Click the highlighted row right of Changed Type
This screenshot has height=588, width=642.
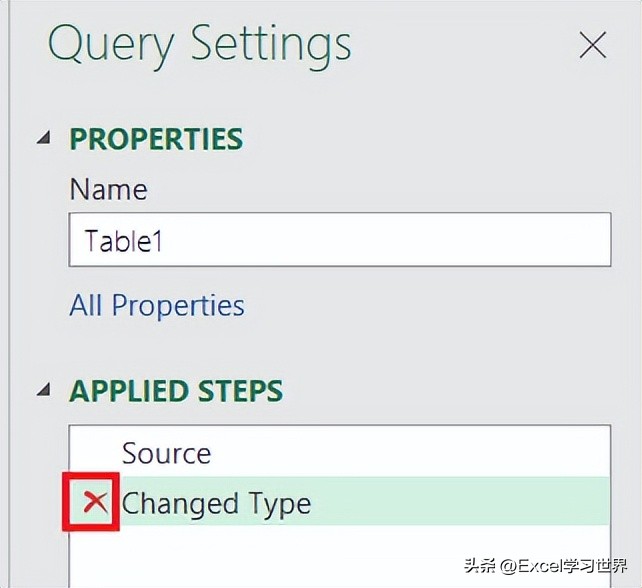coord(461,501)
